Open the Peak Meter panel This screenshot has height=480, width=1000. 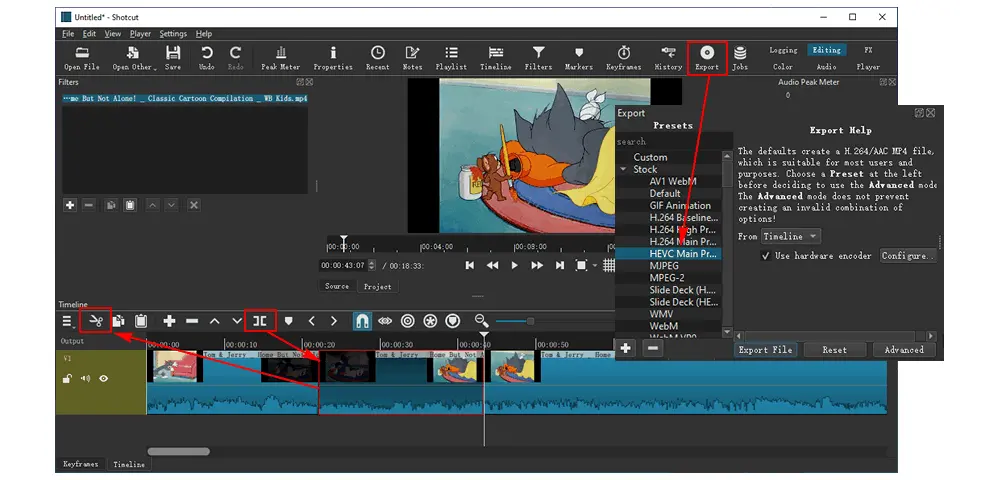click(x=281, y=58)
